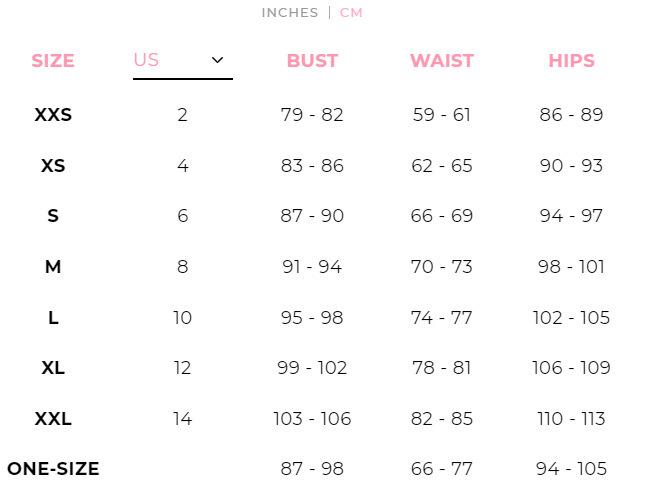The height and width of the screenshot is (488, 649).
Task: Select the XXS size row label
Action: click(x=53, y=115)
